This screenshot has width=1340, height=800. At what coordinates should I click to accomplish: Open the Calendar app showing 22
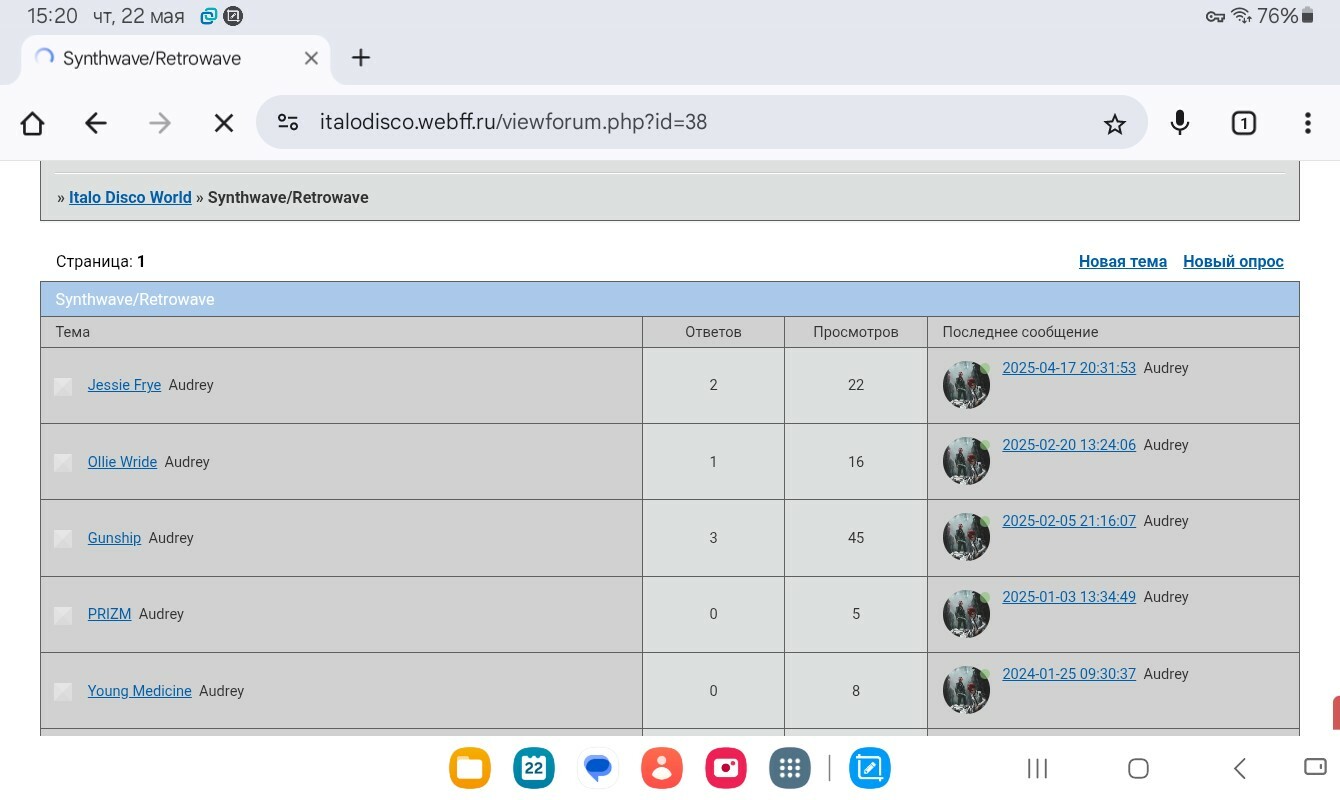534,768
